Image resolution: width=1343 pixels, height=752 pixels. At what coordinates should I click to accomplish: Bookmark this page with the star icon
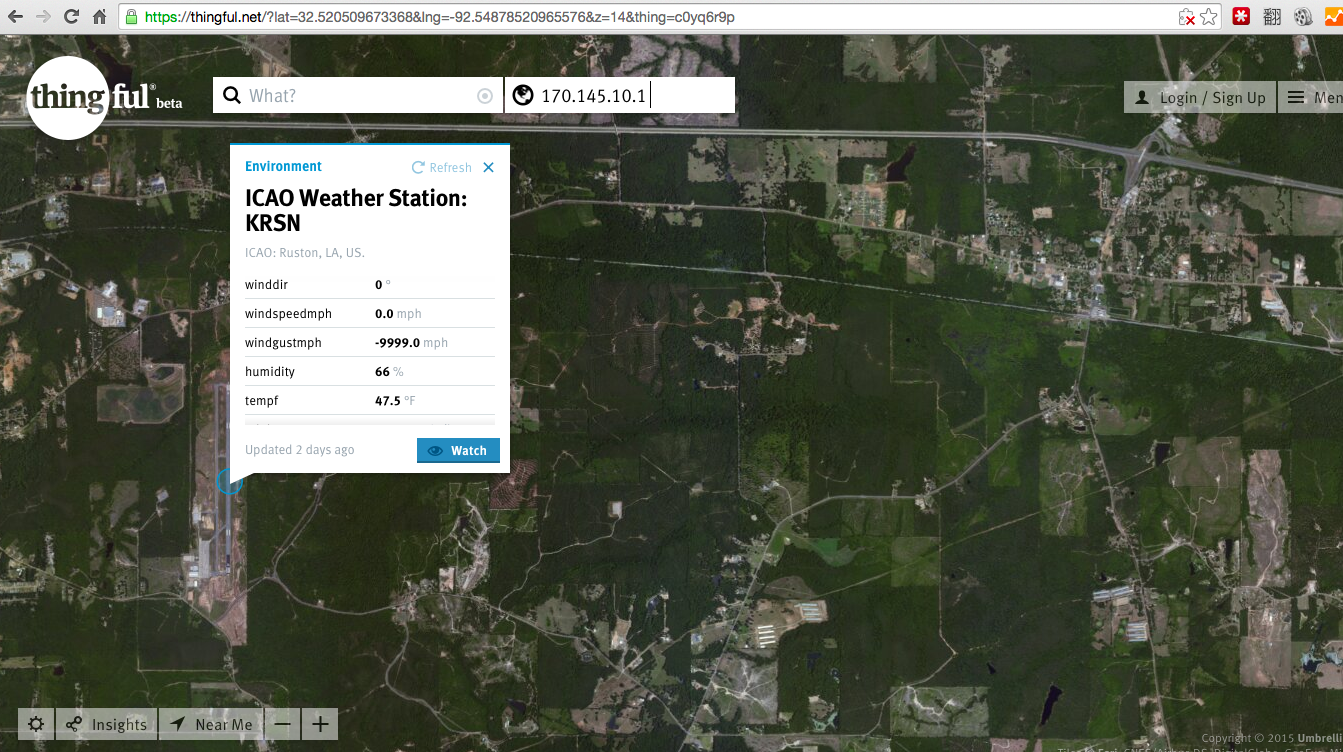pyautogui.click(x=1209, y=17)
